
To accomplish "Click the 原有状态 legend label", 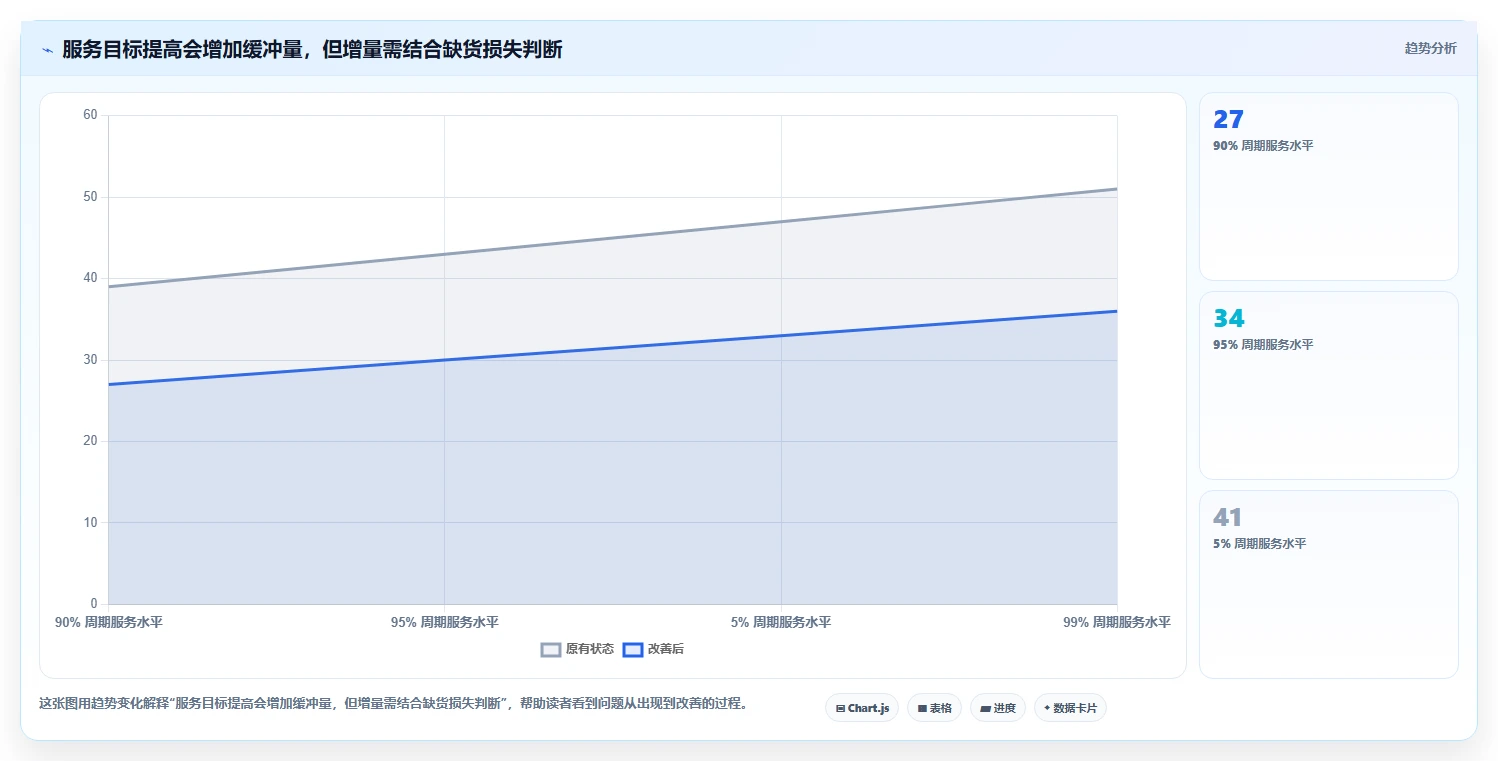I will pos(590,649).
